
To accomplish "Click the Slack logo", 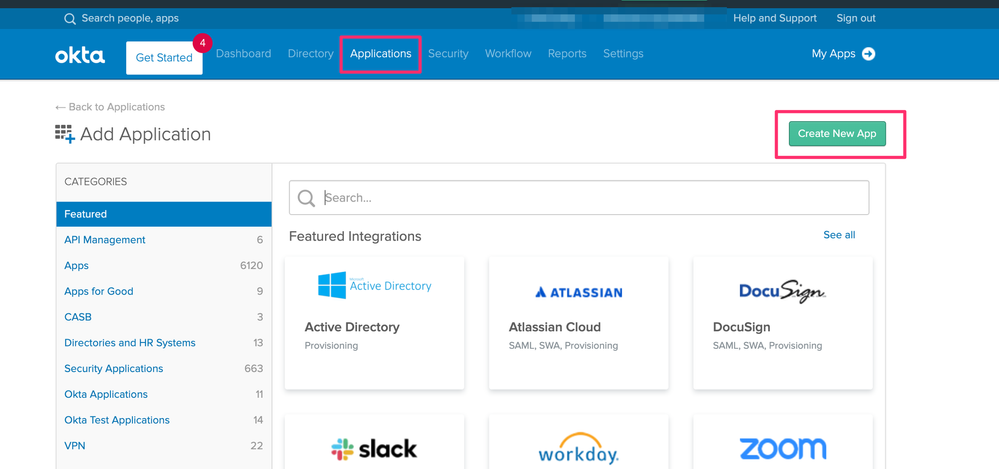I will coord(374,449).
